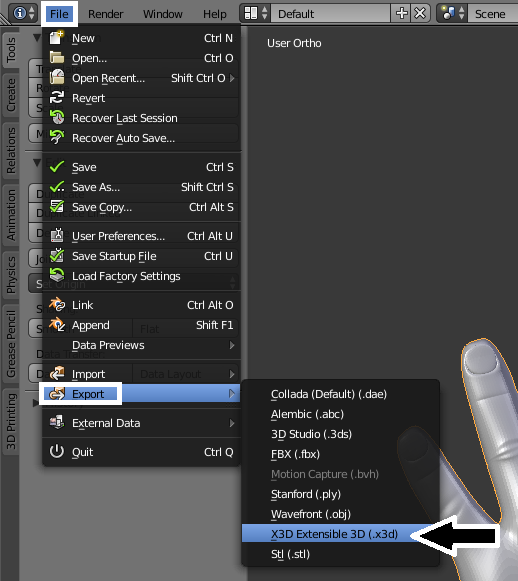This screenshot has height=581, width=518.
Task: Click the Link icon
Action: tap(57, 305)
